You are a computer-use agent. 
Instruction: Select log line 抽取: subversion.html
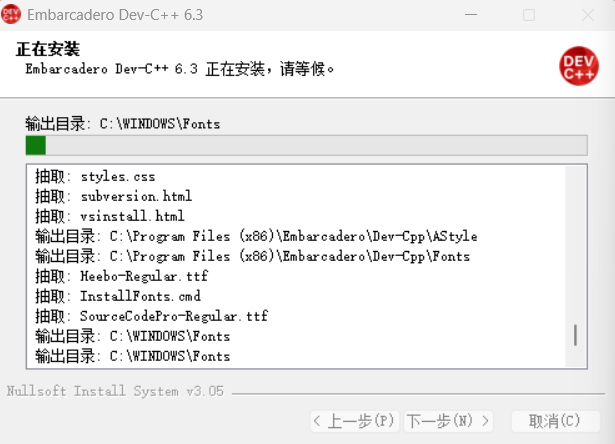tap(114, 196)
